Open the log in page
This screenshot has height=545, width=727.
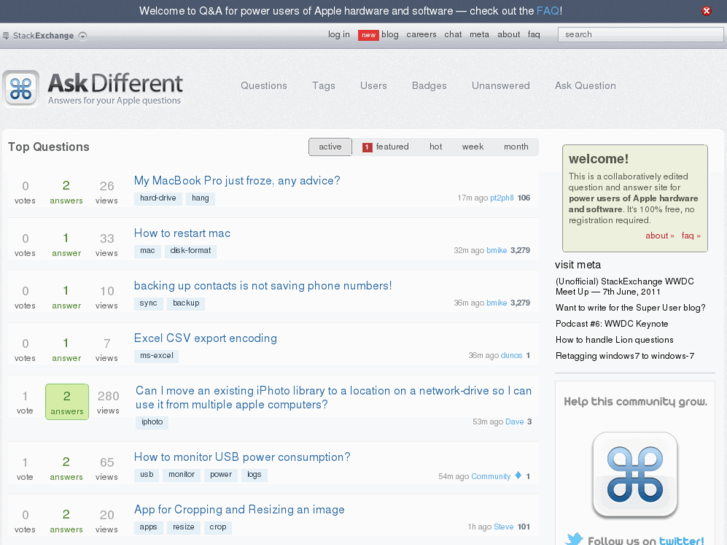click(x=338, y=34)
